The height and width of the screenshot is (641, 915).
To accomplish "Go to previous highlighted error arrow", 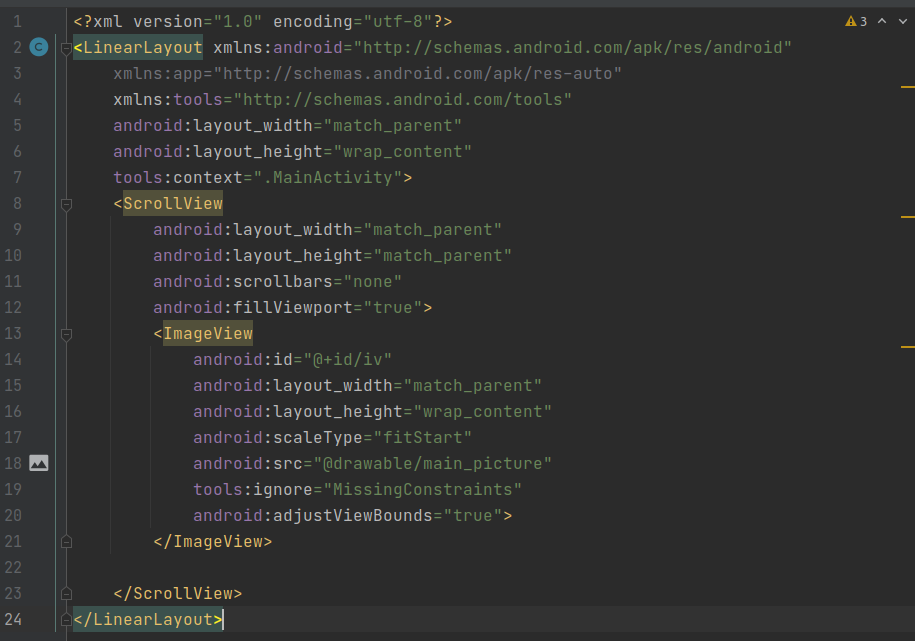I will [882, 21].
